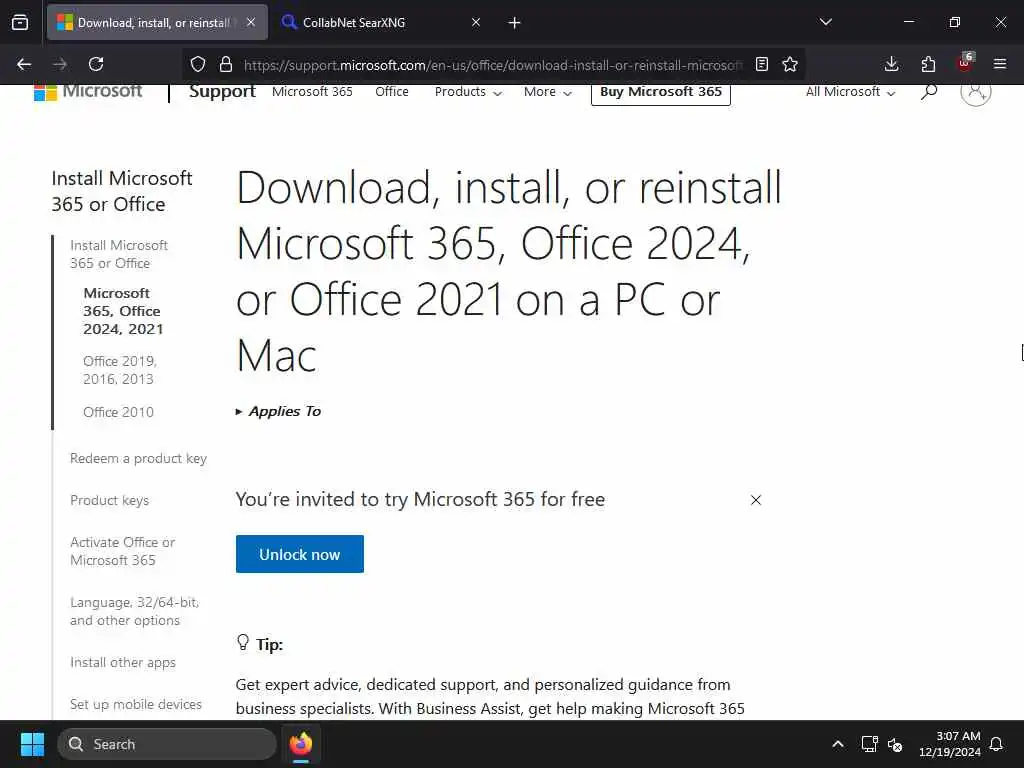
Task: Open the taskbar clock and date
Action: pyautogui.click(x=950, y=744)
